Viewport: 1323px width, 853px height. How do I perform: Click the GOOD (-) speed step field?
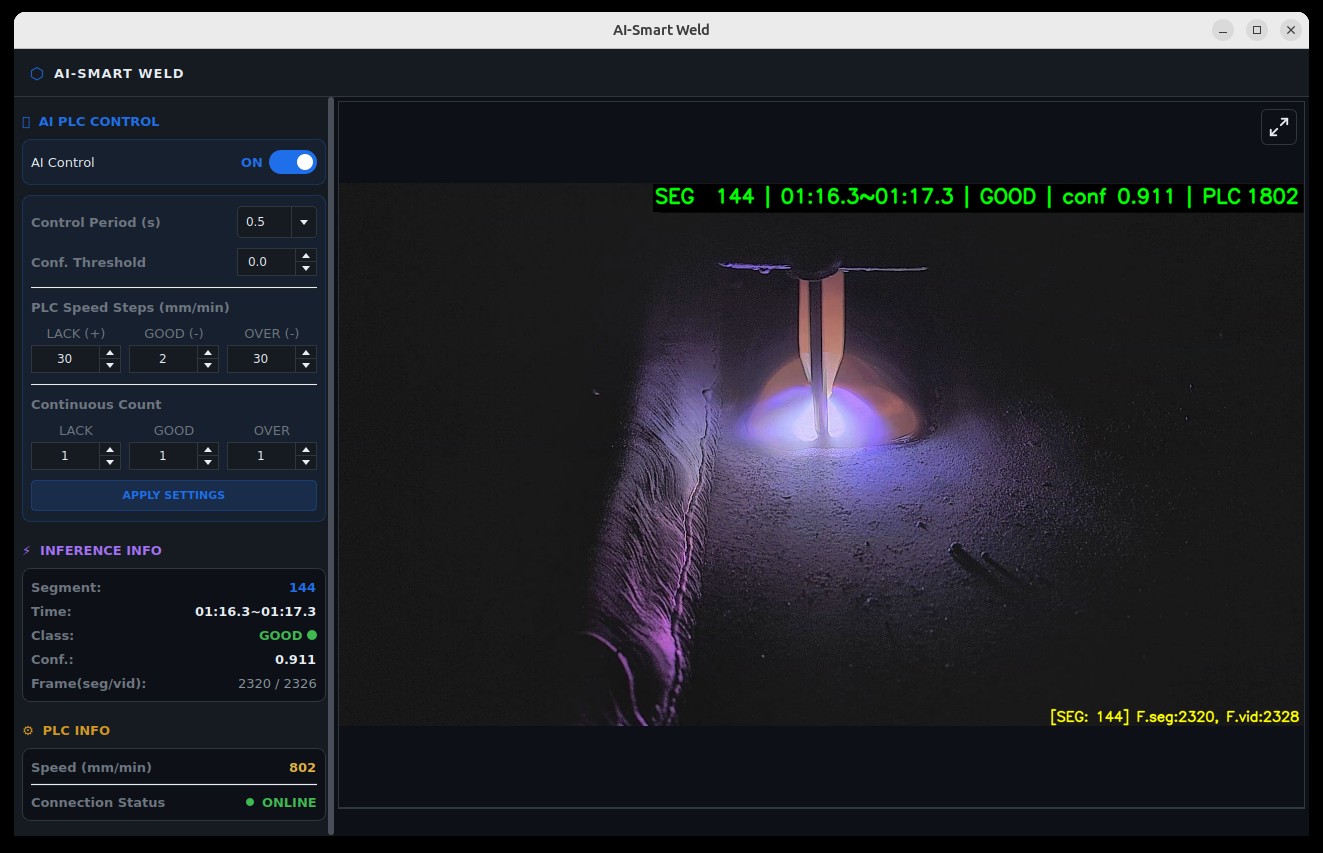point(163,359)
